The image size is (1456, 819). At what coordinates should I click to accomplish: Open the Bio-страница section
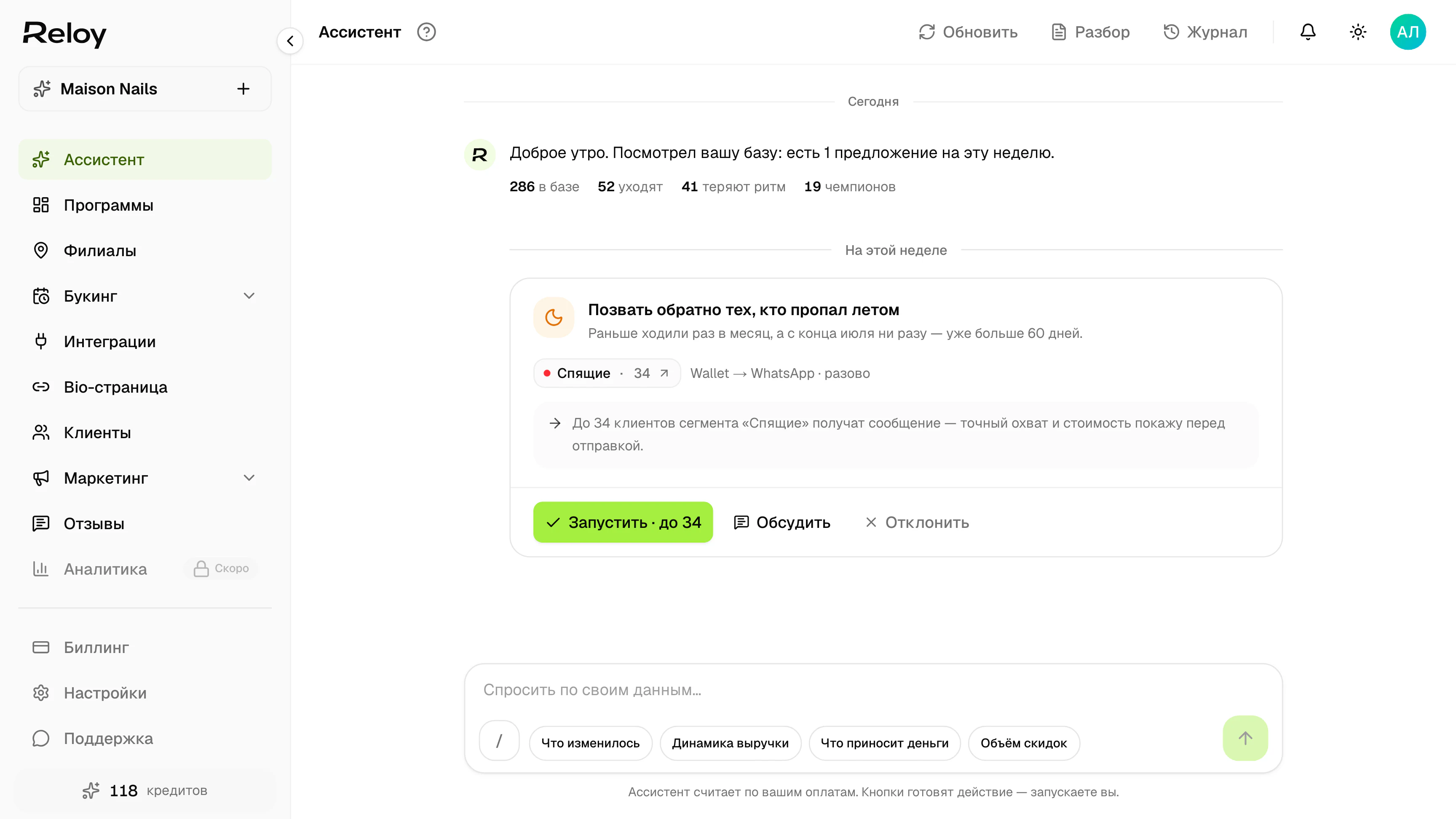[x=145, y=387]
